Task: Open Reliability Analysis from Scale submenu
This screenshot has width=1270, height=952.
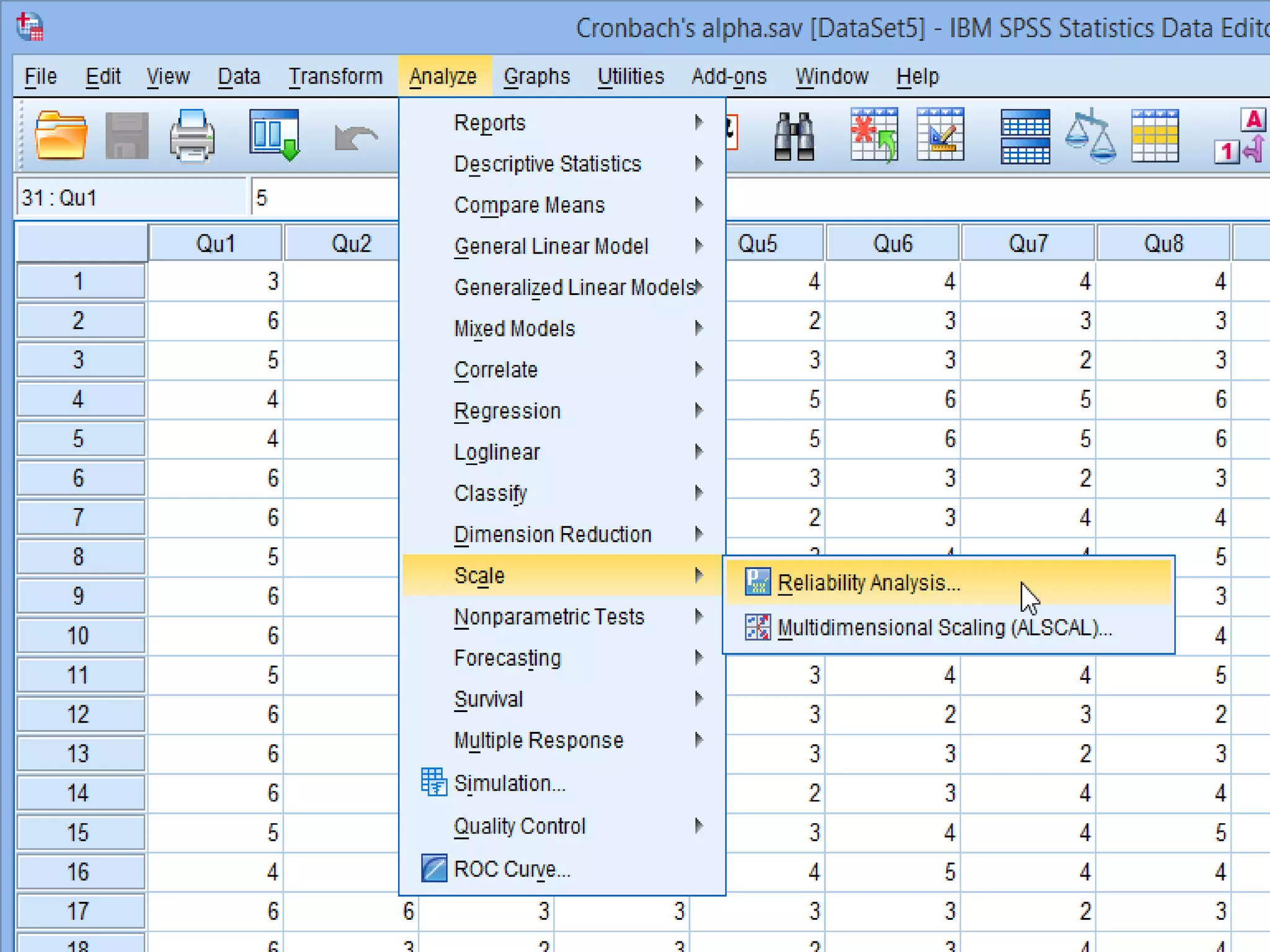Action: coord(868,583)
